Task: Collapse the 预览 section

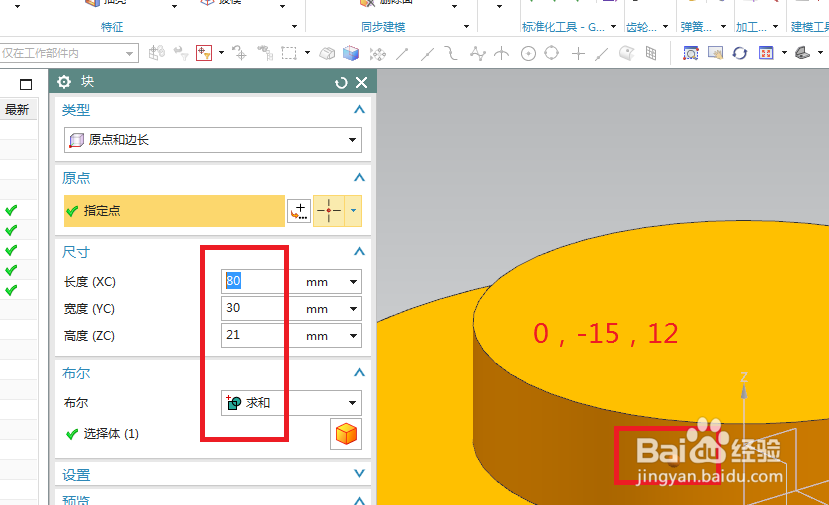Action: point(360,500)
